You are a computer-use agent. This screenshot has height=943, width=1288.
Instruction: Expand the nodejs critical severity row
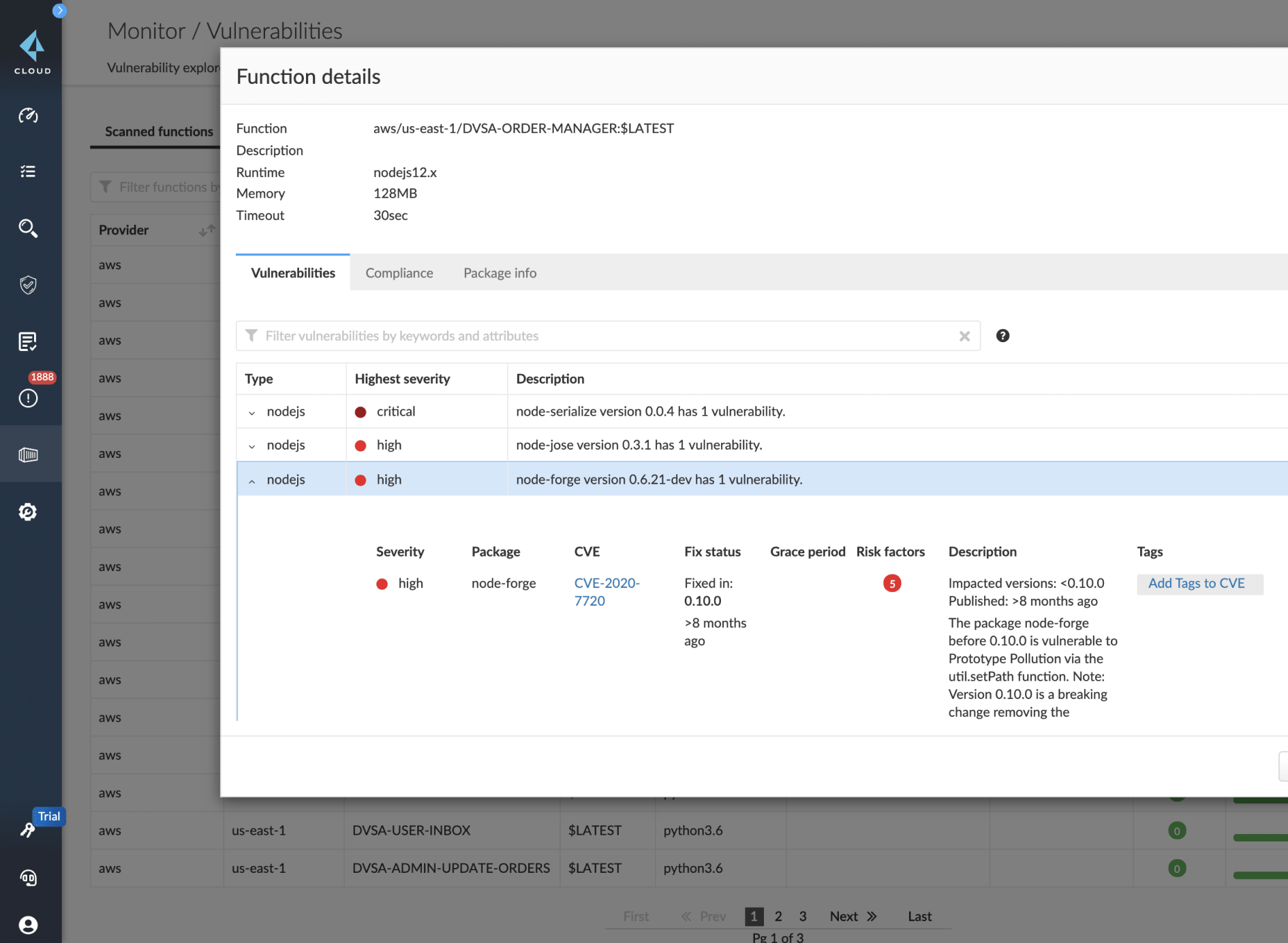[x=251, y=412]
